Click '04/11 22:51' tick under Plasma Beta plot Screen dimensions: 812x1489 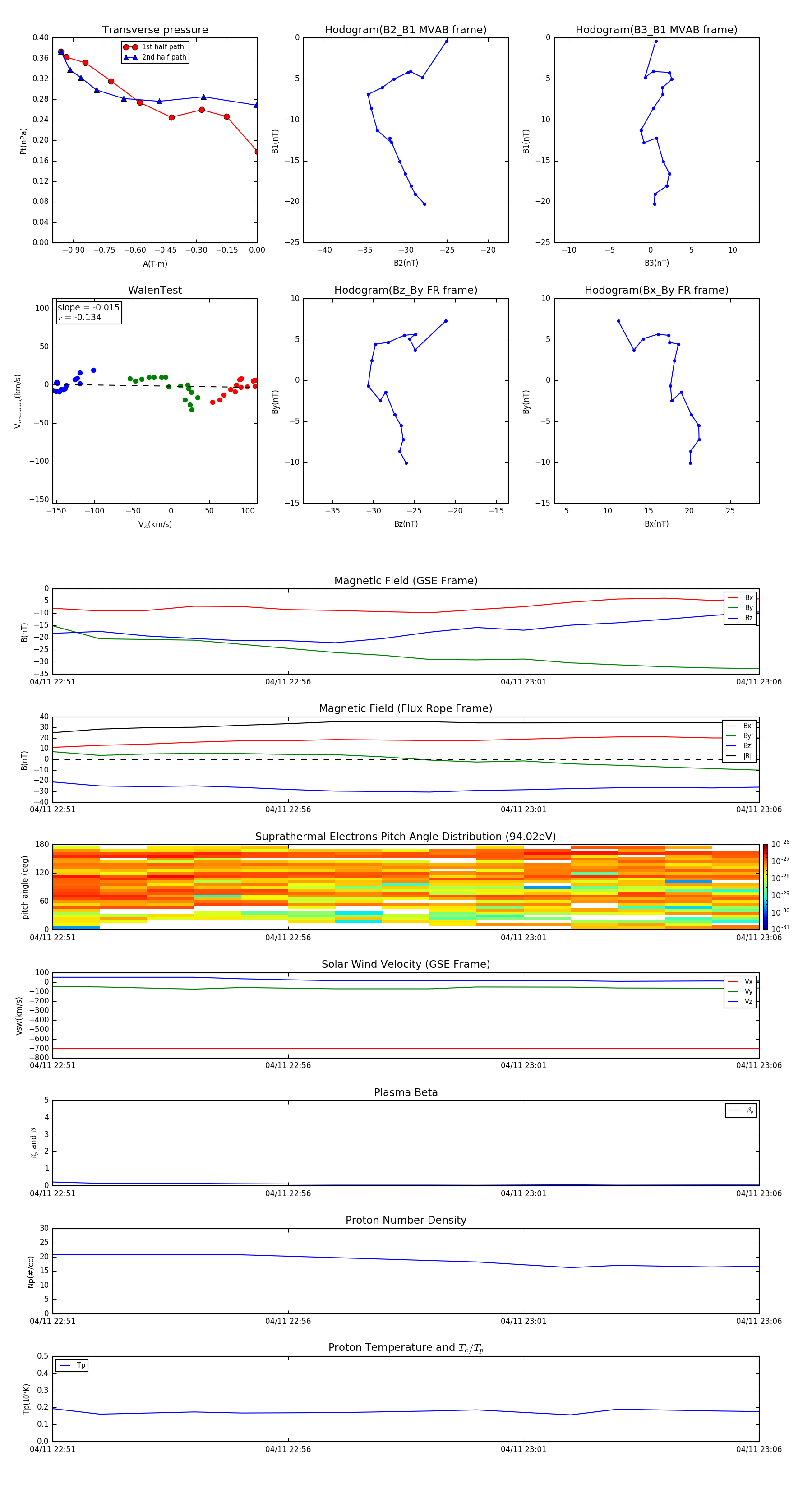[53, 1193]
